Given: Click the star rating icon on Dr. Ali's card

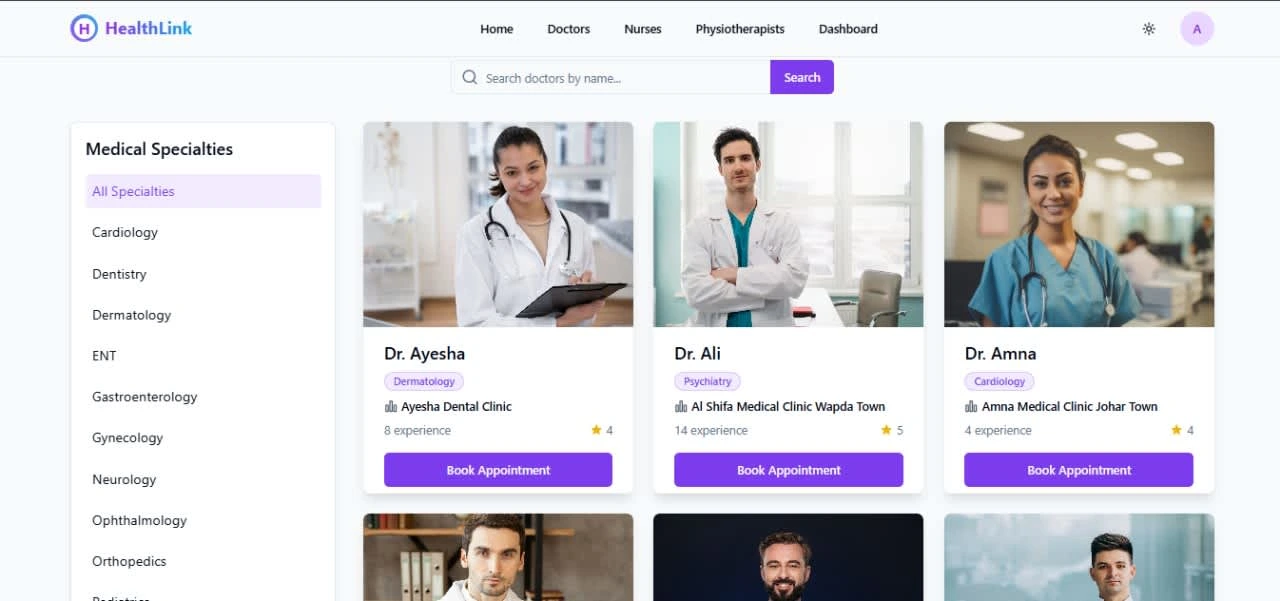Looking at the screenshot, I should tap(886, 430).
